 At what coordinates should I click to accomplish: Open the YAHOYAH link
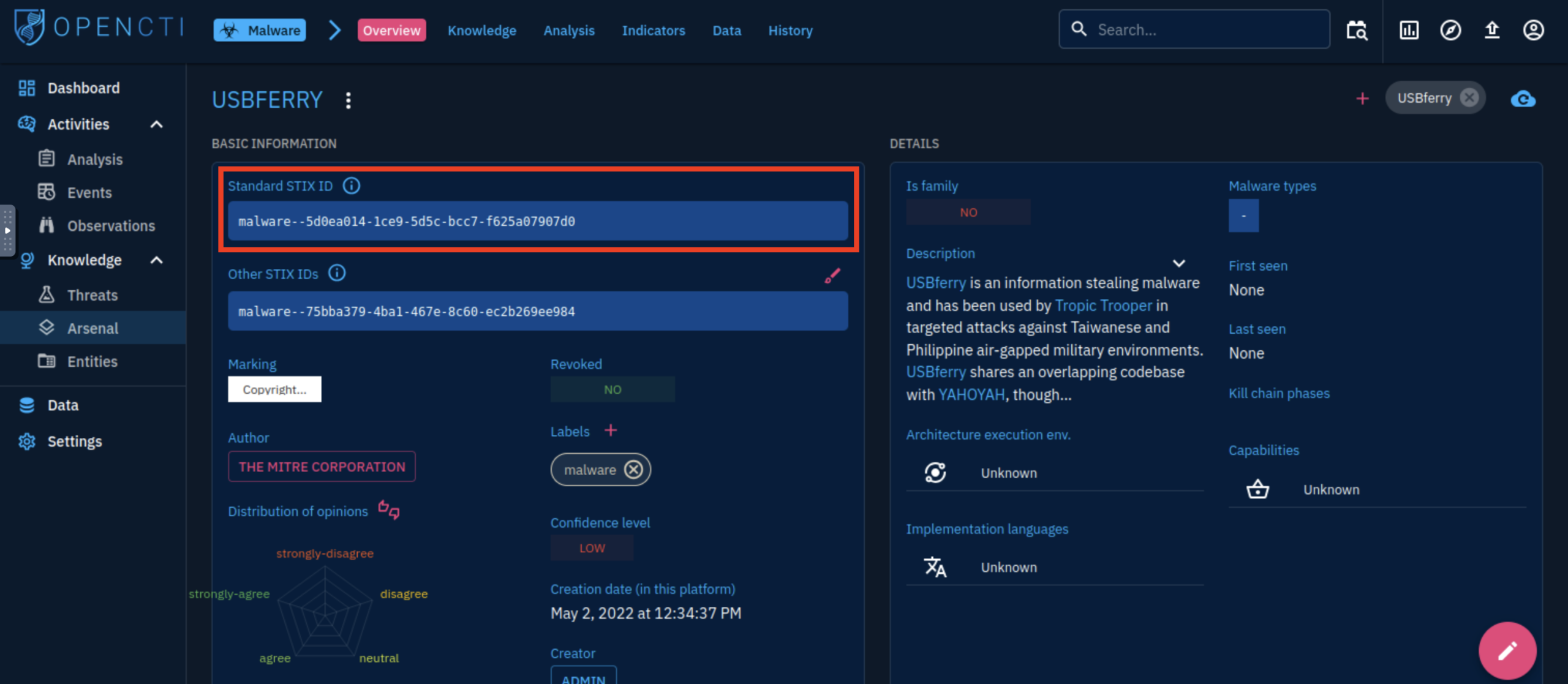click(971, 395)
